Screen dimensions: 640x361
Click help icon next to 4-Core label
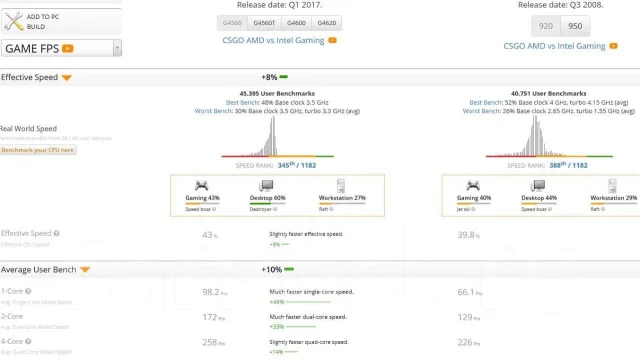click(x=28, y=341)
